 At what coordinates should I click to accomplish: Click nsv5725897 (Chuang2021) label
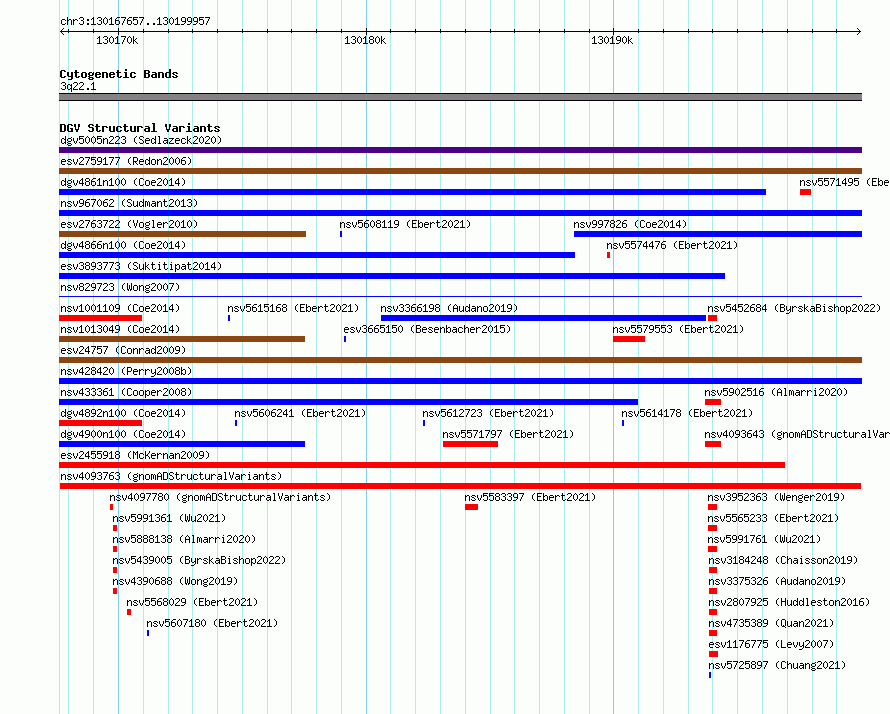click(x=777, y=665)
